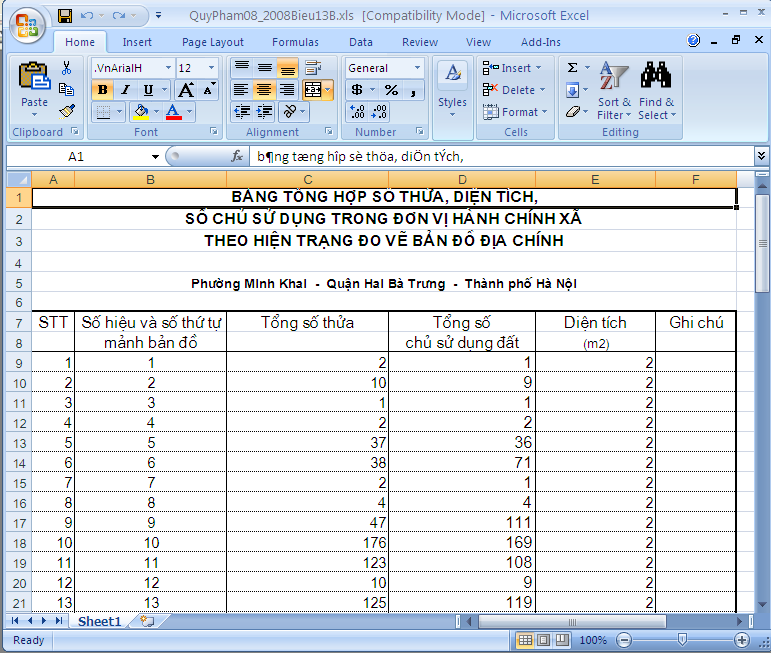Click the Sort & Filter icon
The height and width of the screenshot is (653, 771).
click(613, 88)
